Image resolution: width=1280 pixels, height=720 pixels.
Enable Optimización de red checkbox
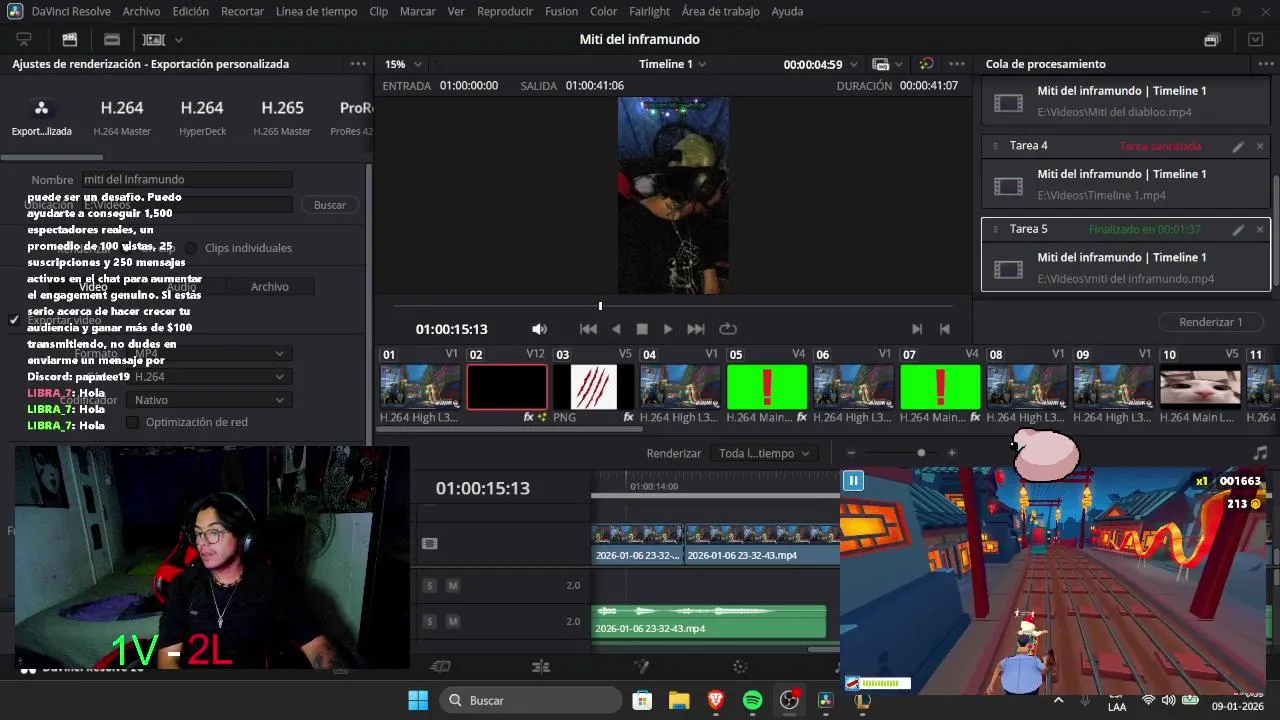(x=132, y=422)
